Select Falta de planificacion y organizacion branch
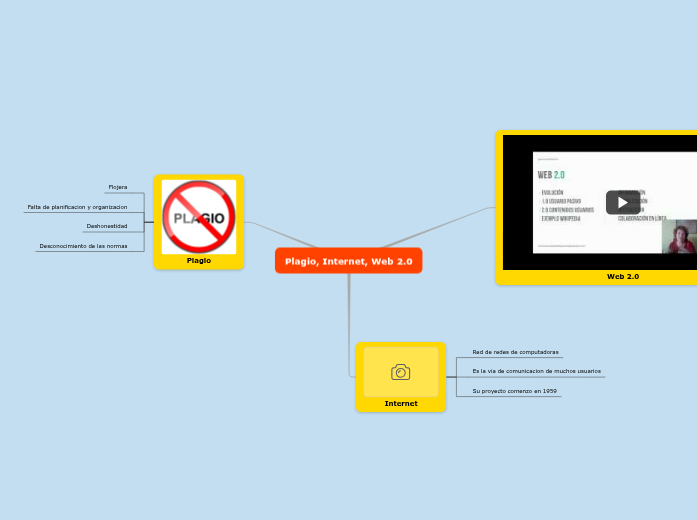Image resolution: width=697 pixels, height=520 pixels. [x=77, y=207]
